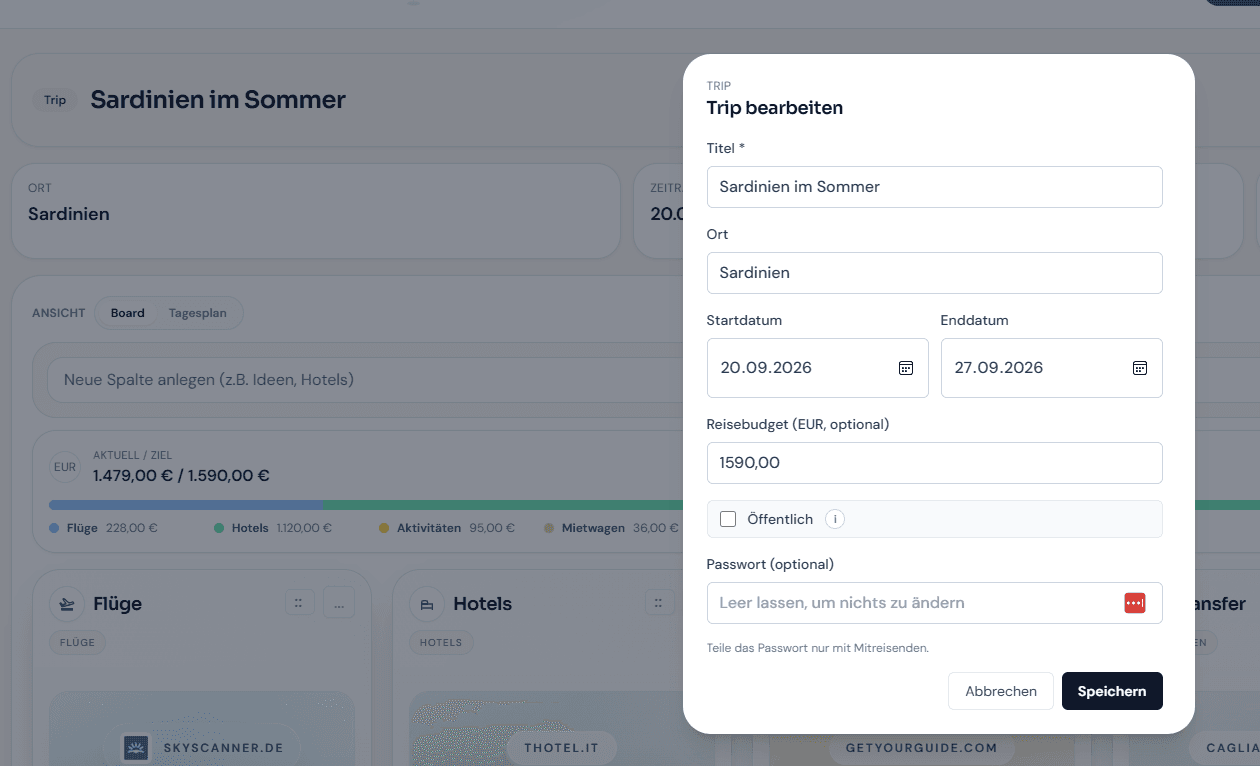The image size is (1260, 766).
Task: Open the Flüge column three-dots menu
Action: point(339,603)
